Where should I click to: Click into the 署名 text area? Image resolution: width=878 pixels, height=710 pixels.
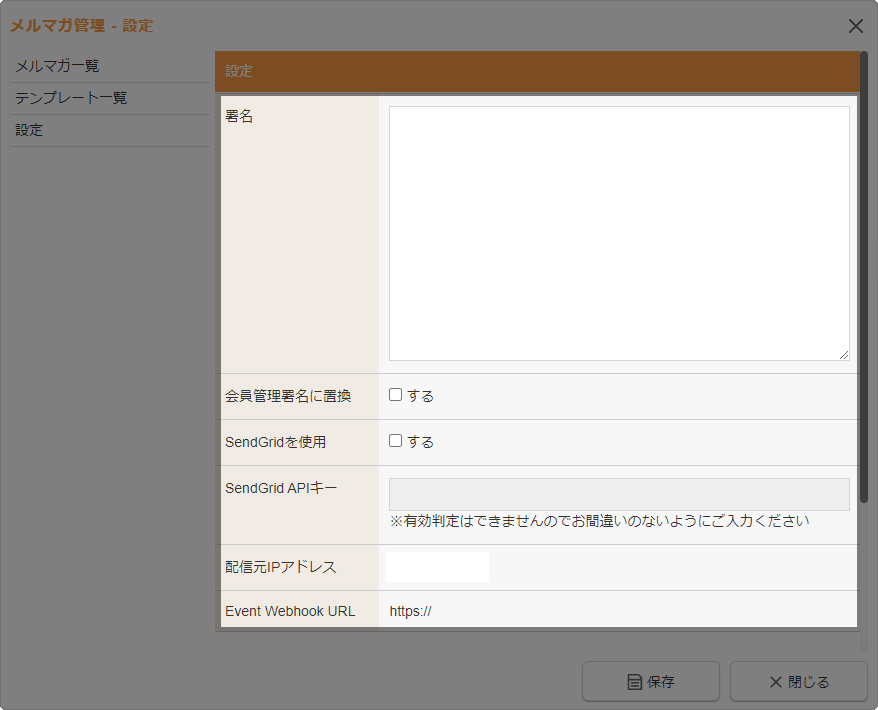[619, 233]
